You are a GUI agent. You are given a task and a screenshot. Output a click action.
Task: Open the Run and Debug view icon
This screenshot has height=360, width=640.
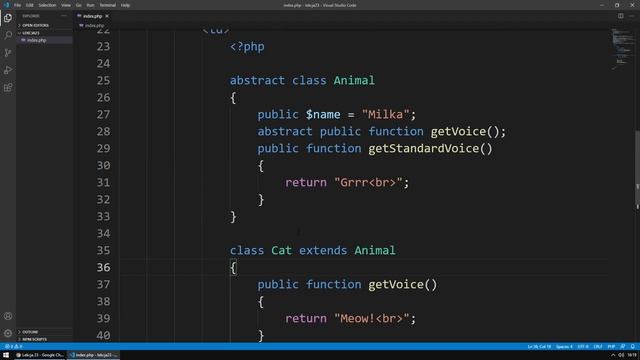point(8,70)
